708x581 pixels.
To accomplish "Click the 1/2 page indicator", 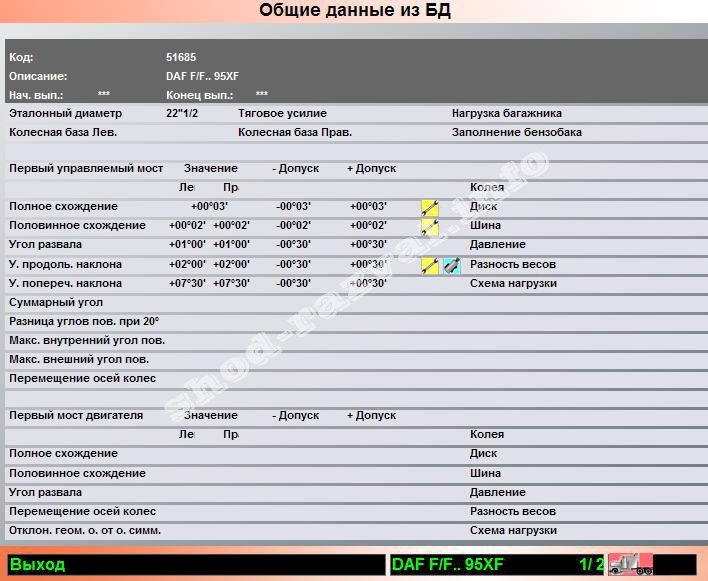I will coord(590,564).
